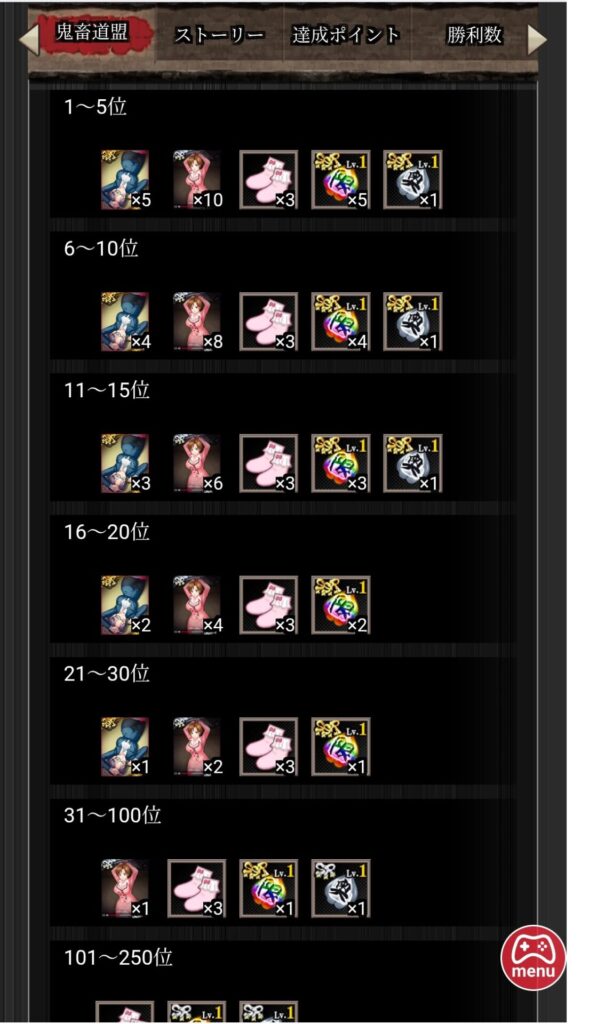Click the left arrow beside the tabs

click(x=29, y=39)
